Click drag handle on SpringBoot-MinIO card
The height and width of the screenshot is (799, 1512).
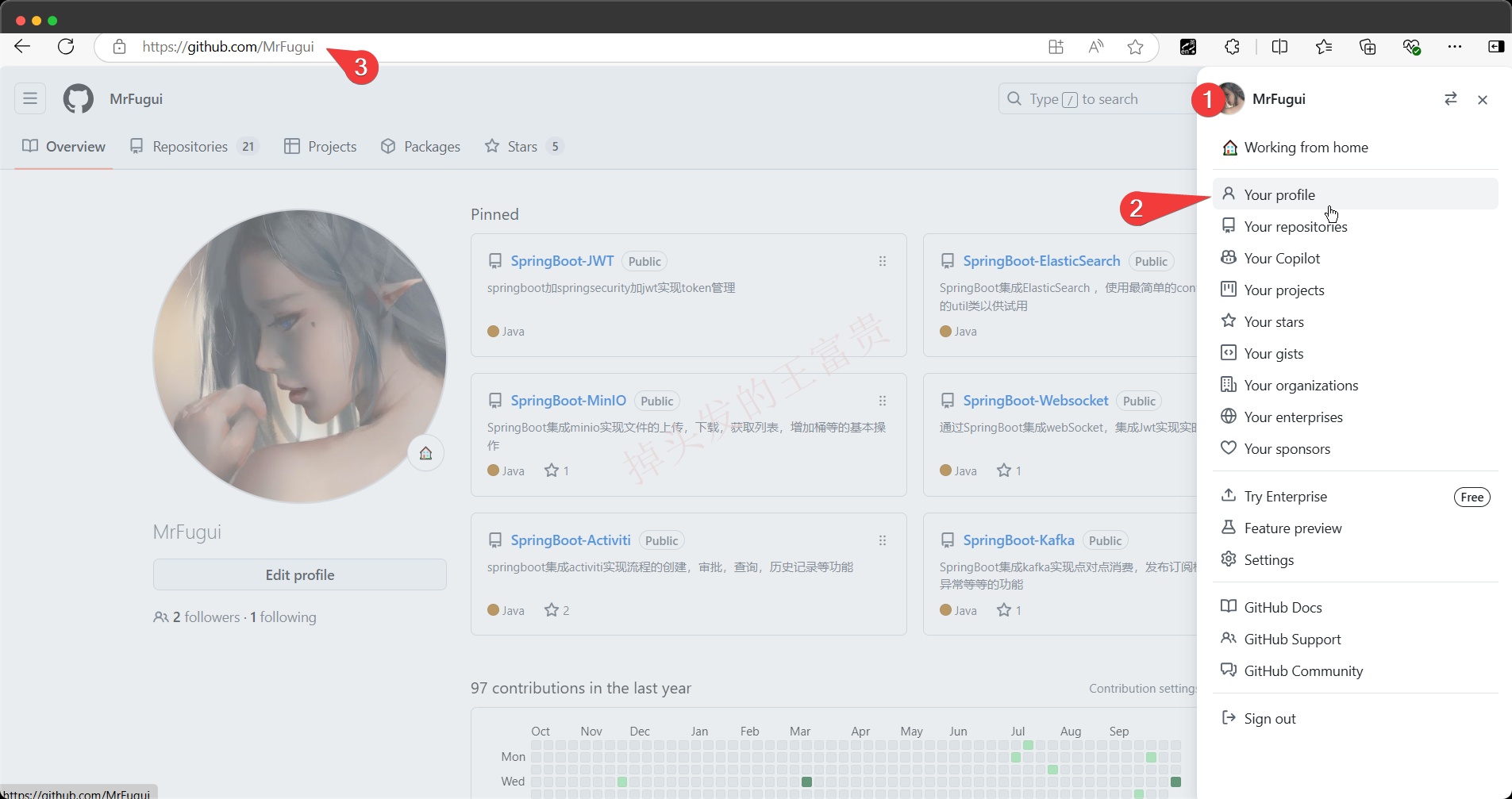click(883, 401)
